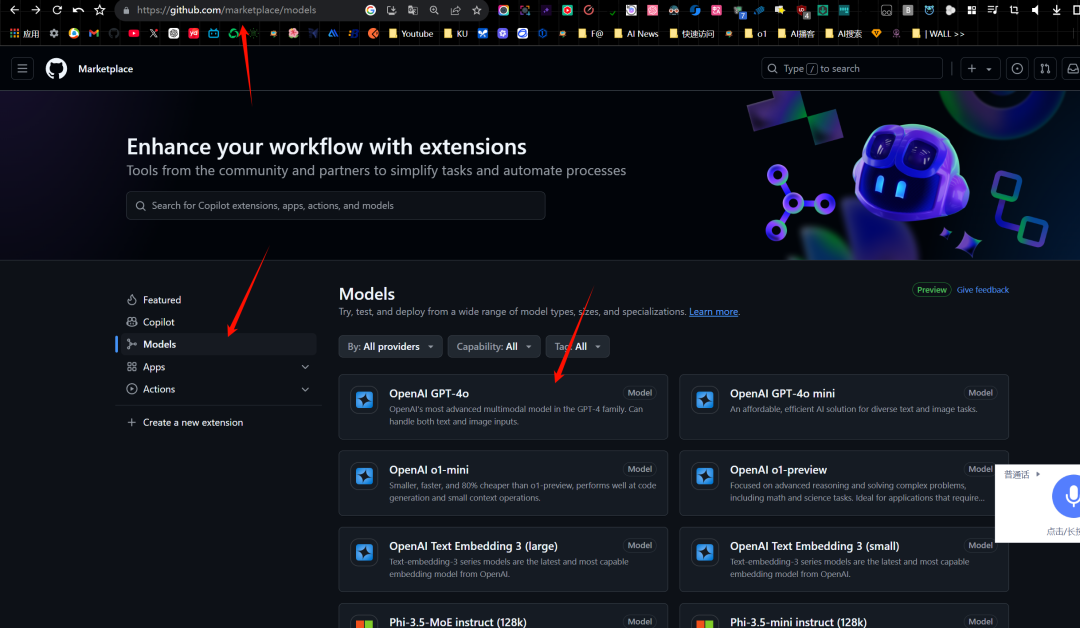This screenshot has width=1080, height=628.
Task: Click the OpenAI GPT-4o model icon
Action: pyautogui.click(x=364, y=399)
